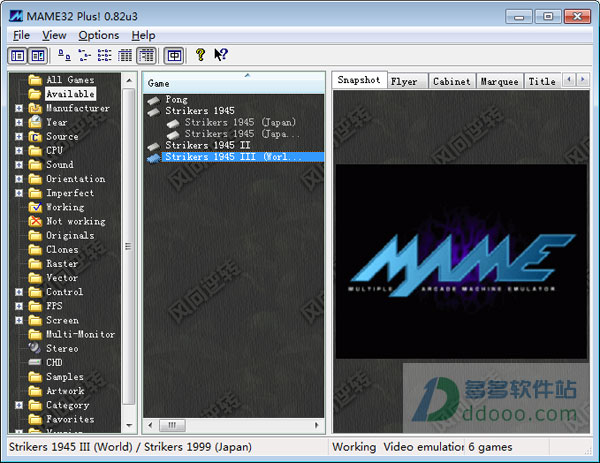This screenshot has height=463, width=600.
Task: Click the Strikers 1945 II game icon
Action: coord(154,146)
